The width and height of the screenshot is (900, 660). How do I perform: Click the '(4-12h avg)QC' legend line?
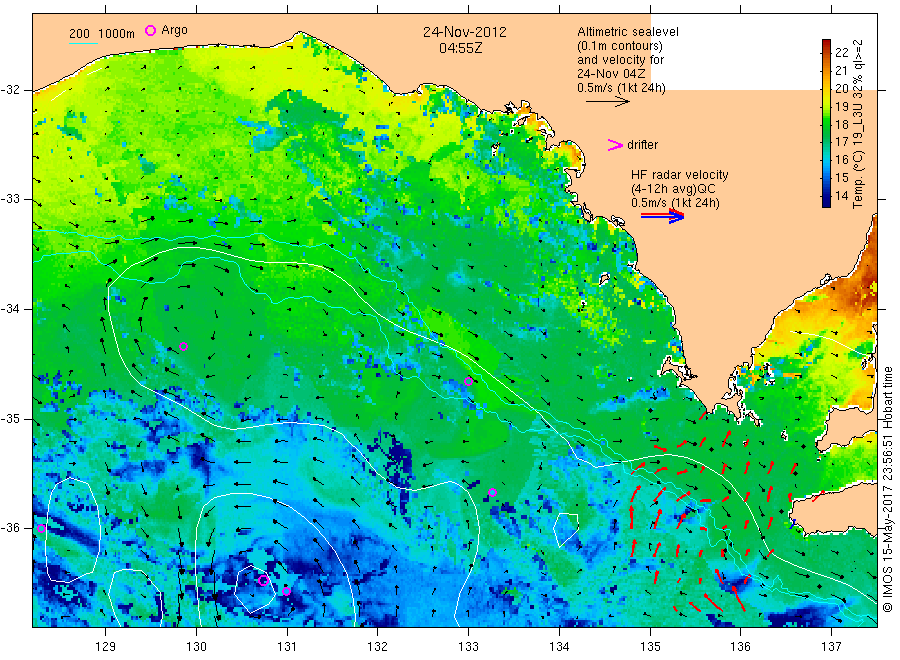coord(673,189)
